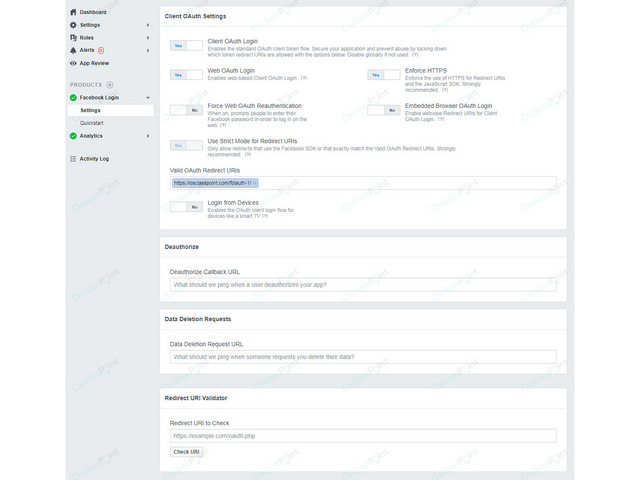Remove the osclasspoint redirect URI tag
The image size is (640, 480).
tap(255, 183)
